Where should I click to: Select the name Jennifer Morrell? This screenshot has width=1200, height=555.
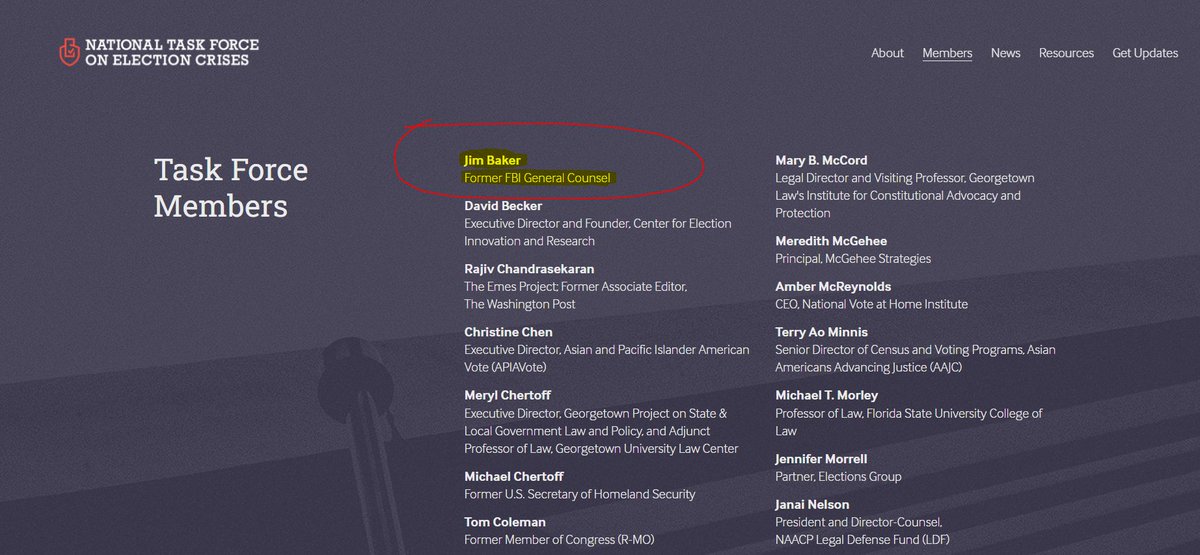pos(823,458)
